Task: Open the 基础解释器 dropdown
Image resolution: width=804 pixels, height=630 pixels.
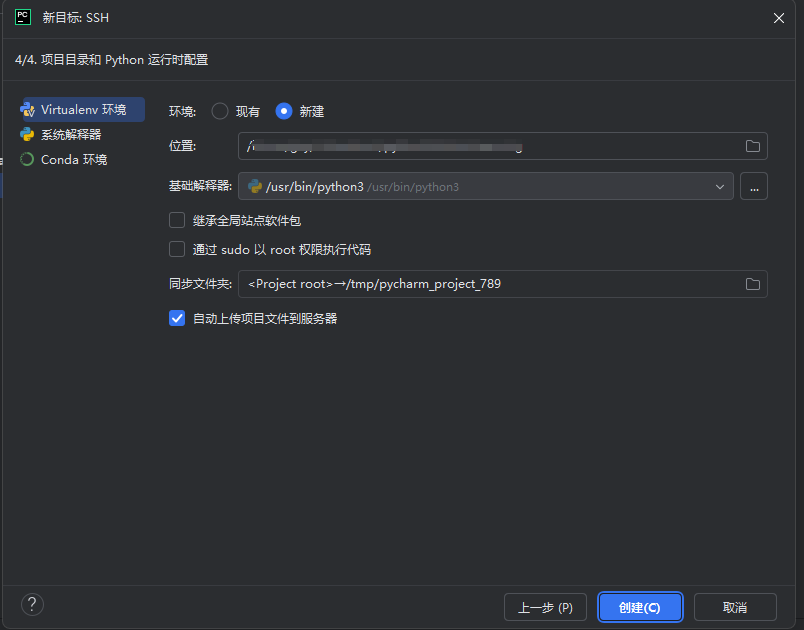Action: pos(486,186)
